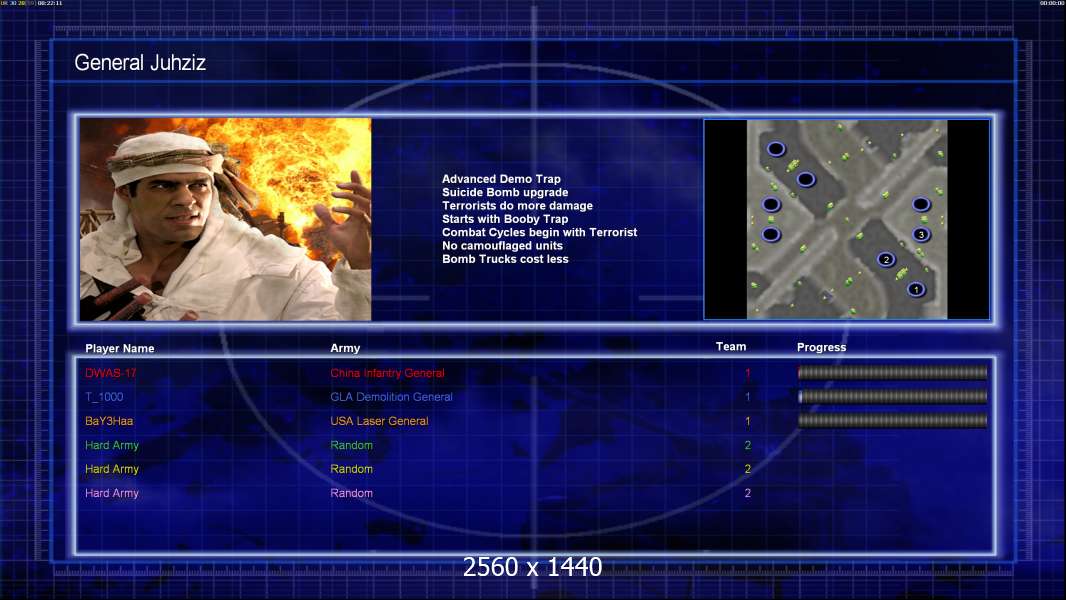Click team number for yellow Hard Army
The width and height of the screenshot is (1066, 600).
747,469
